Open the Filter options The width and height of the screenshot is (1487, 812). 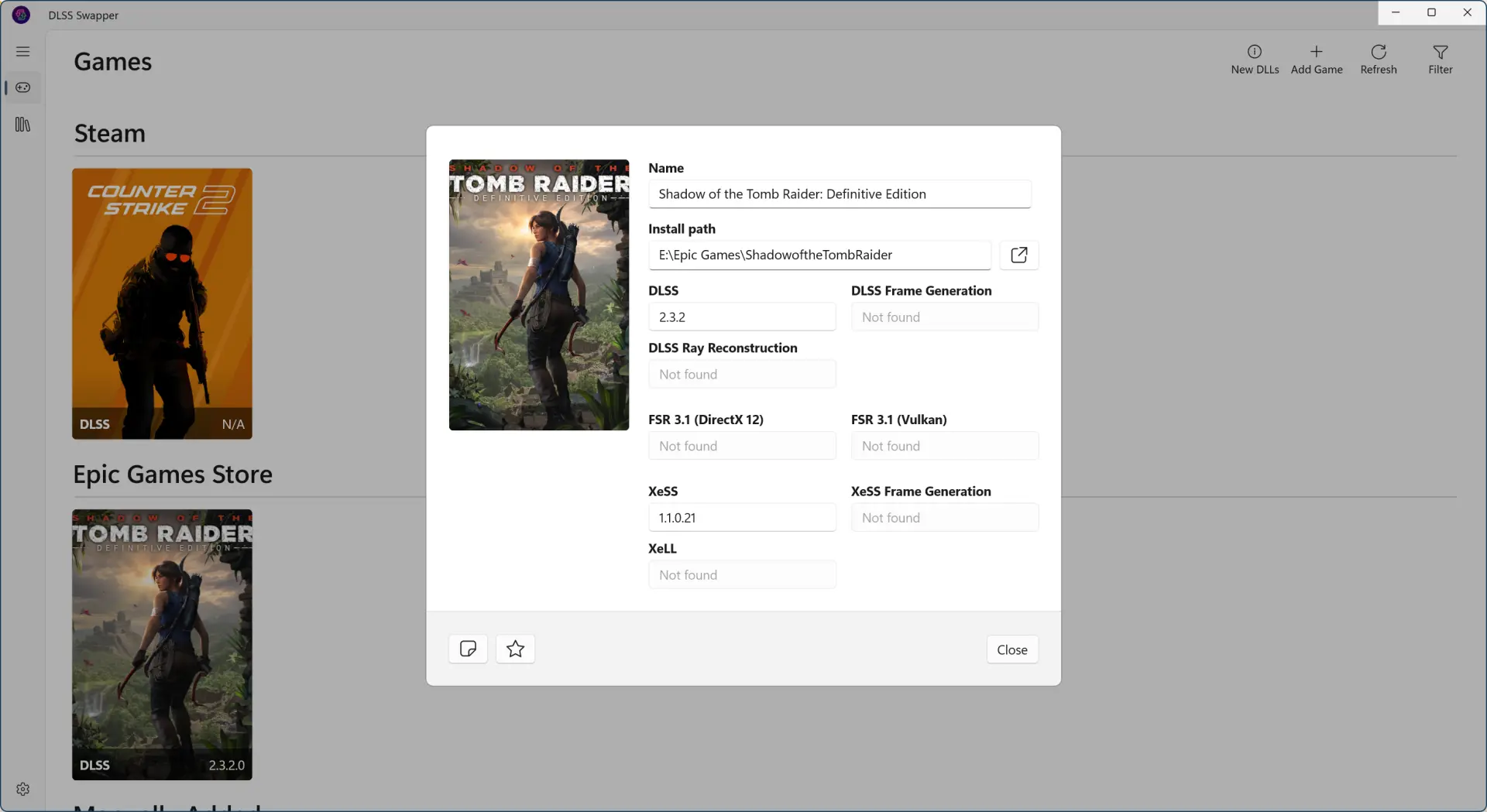(1441, 60)
